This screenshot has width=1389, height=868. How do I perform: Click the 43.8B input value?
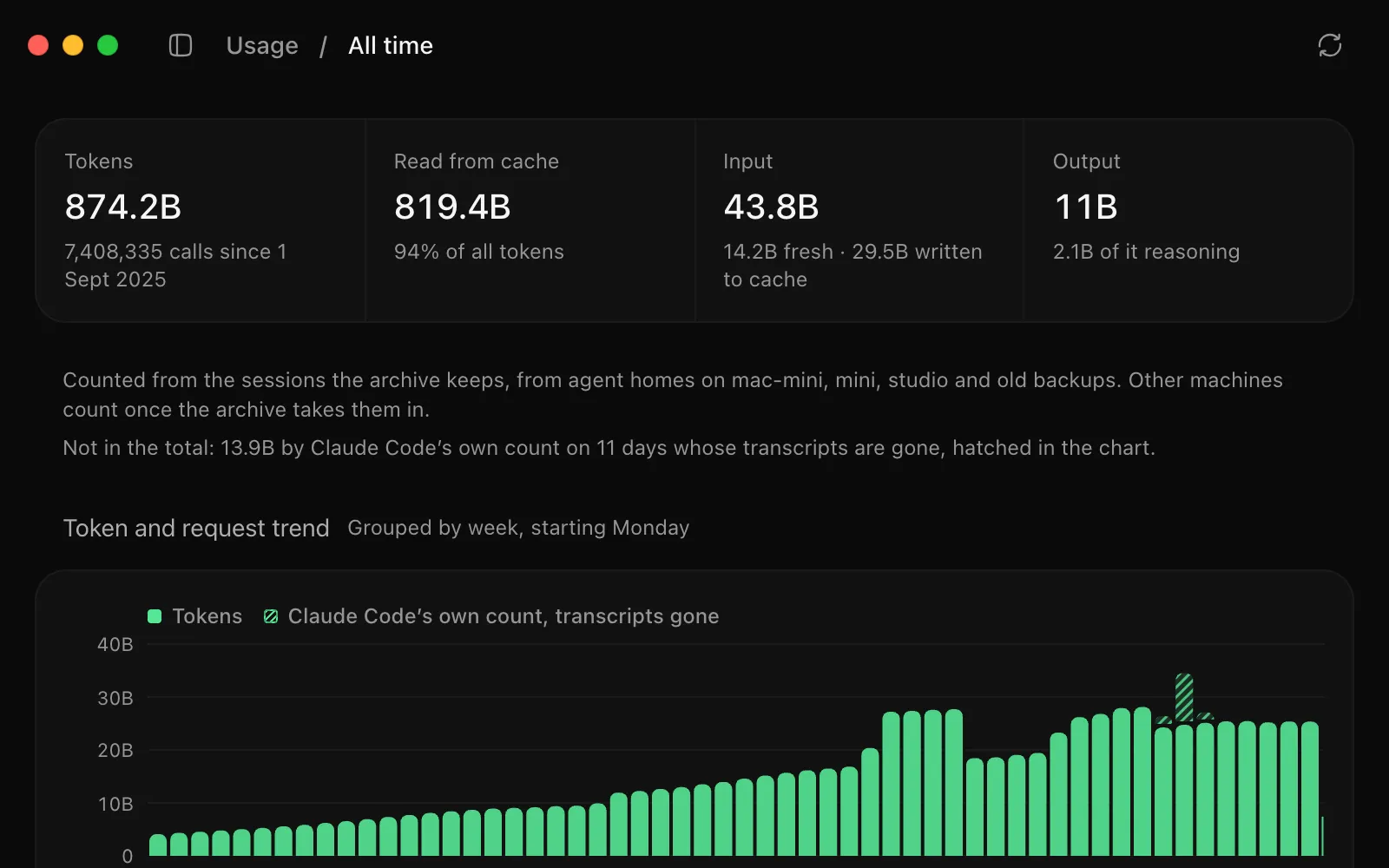[771, 207]
